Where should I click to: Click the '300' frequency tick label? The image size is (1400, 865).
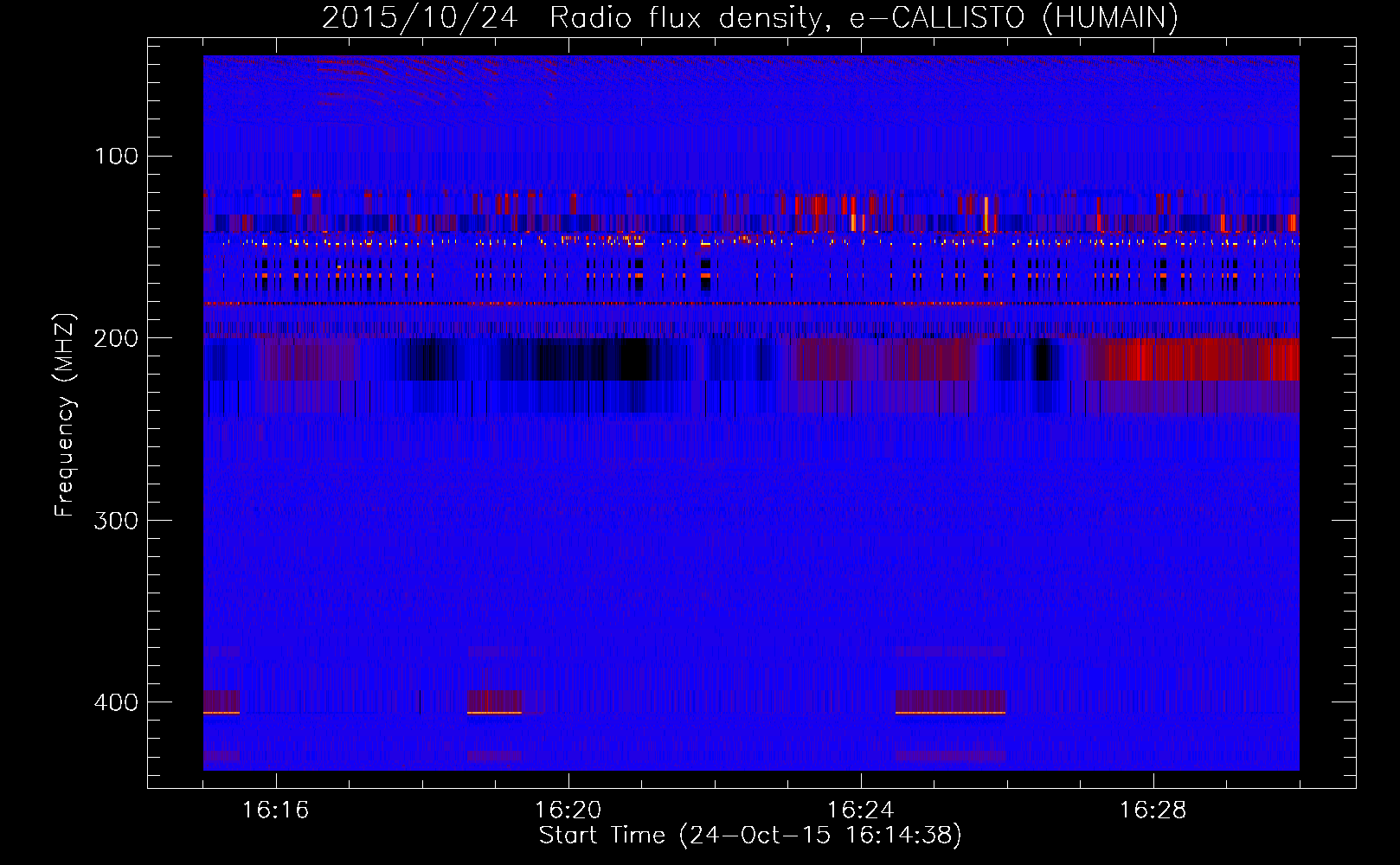tap(117, 520)
